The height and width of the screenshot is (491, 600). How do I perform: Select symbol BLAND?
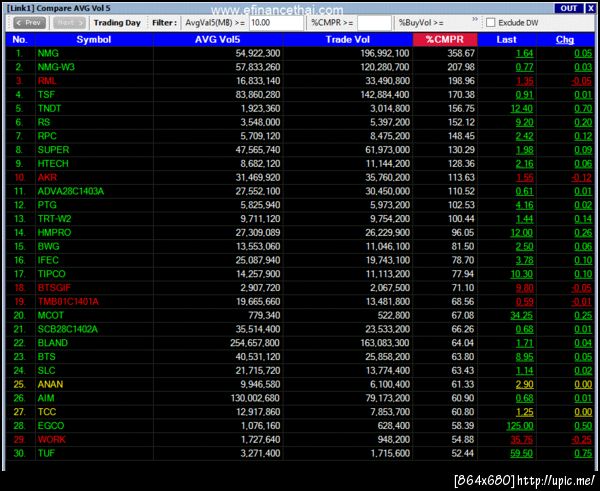point(53,343)
